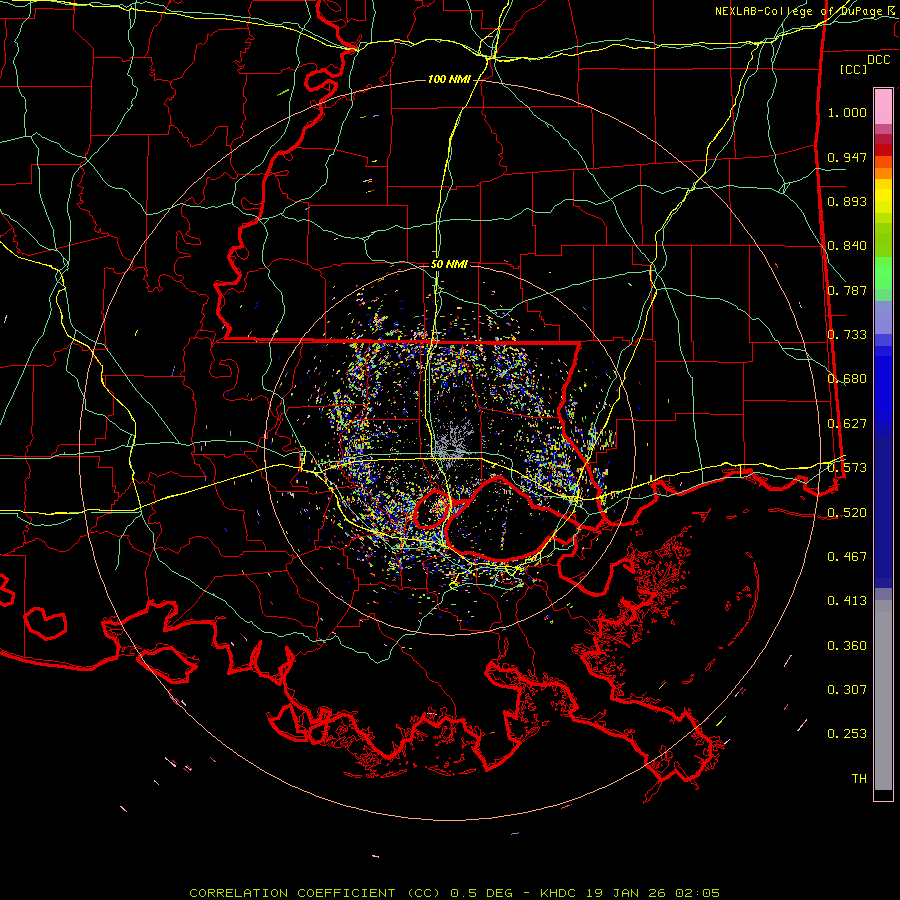The image size is (900, 900).
Task: Select the 0.627 scale value
Action: point(847,424)
